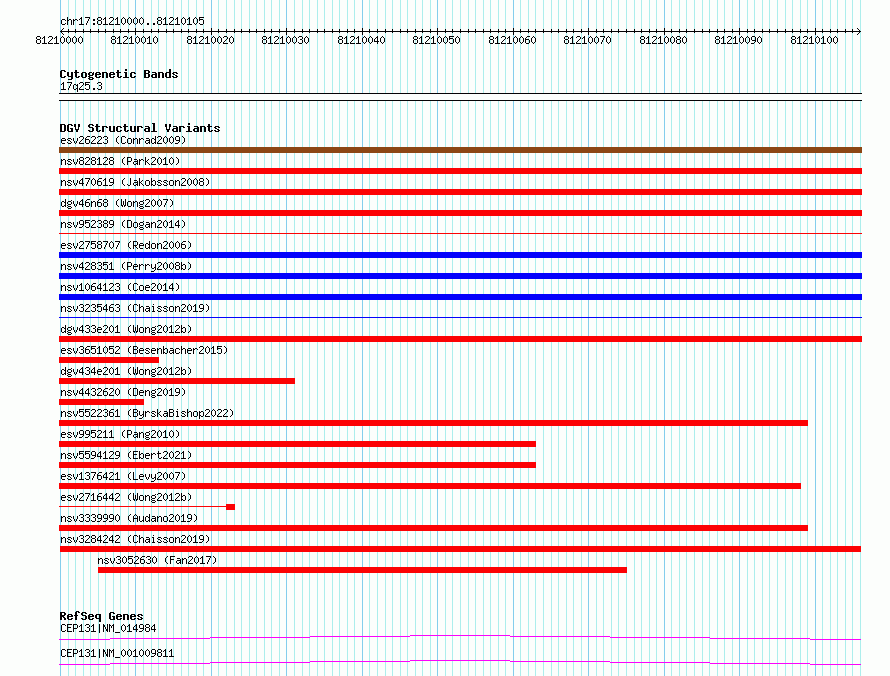Click ruler position 81210100

click(814, 40)
